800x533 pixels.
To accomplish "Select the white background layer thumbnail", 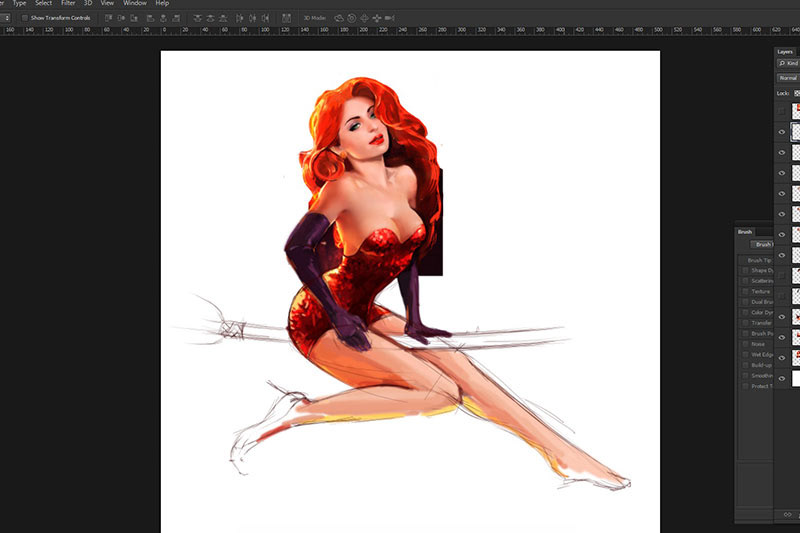I will click(x=796, y=378).
